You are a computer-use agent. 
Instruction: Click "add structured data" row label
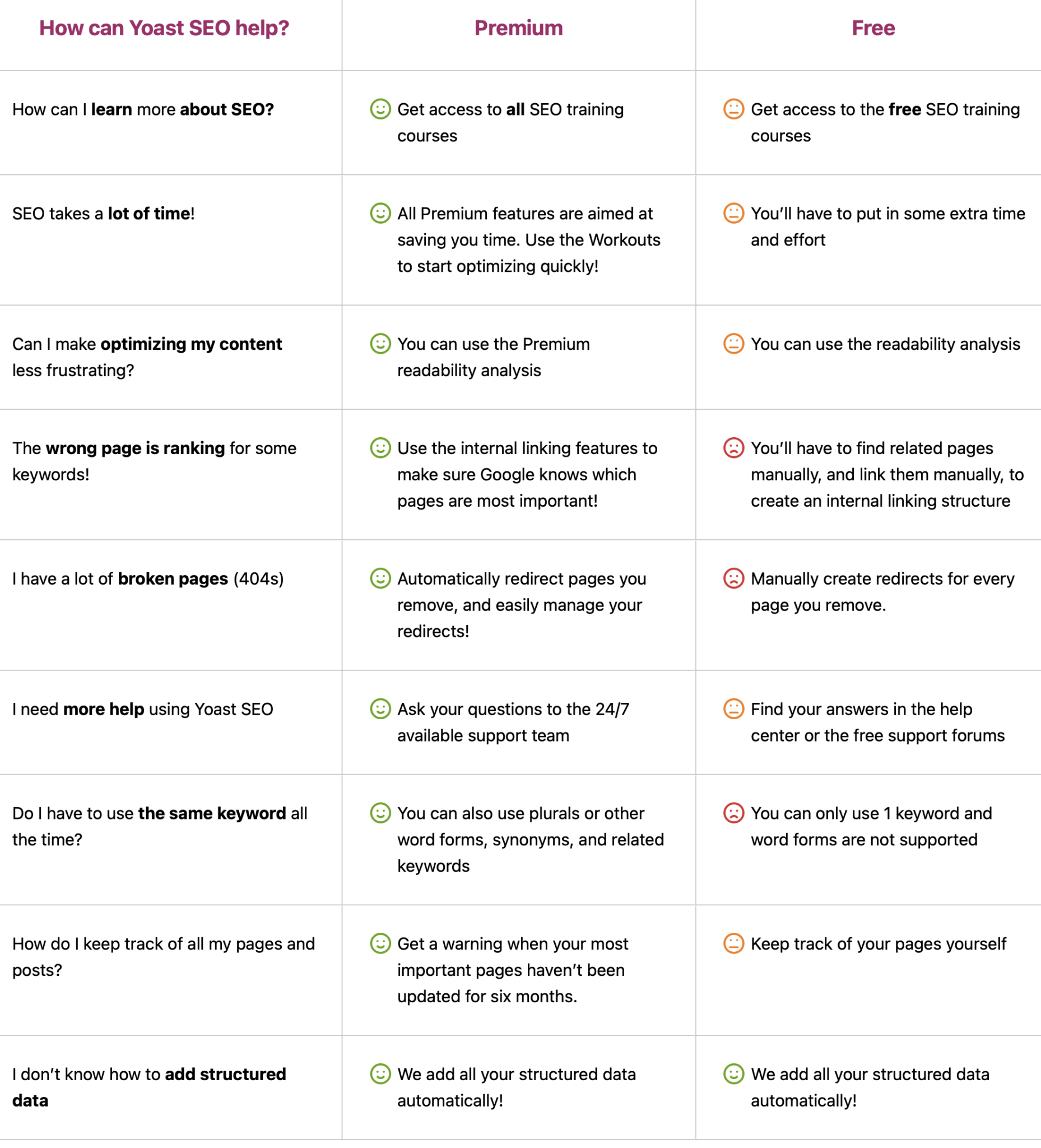(149, 1087)
